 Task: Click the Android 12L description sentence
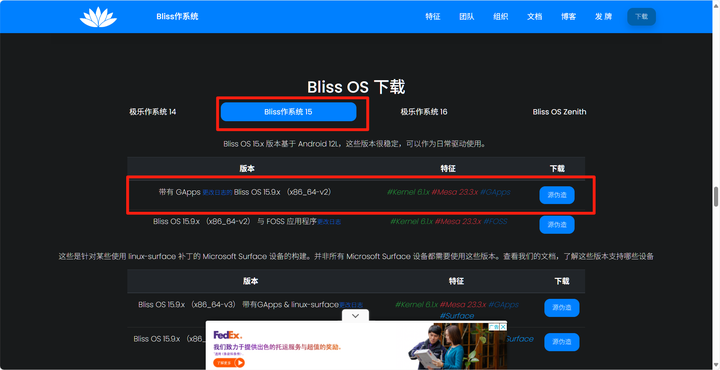pos(354,144)
